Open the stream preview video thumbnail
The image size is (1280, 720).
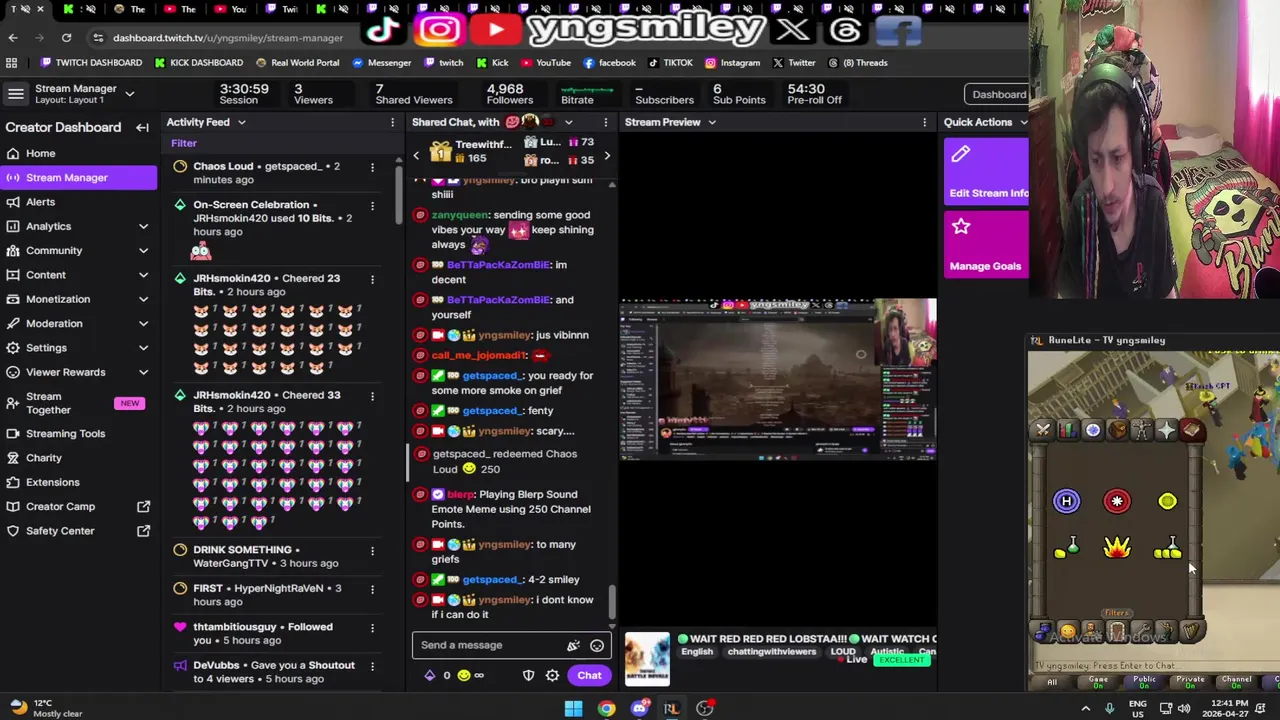coord(778,378)
